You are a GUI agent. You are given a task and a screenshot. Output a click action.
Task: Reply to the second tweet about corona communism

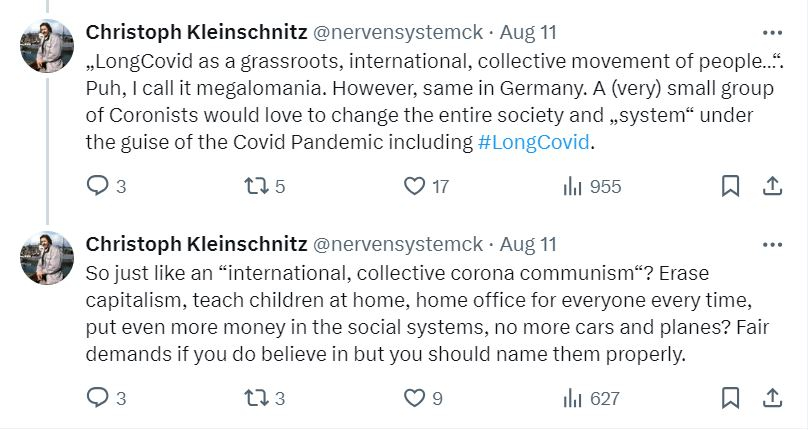98,398
